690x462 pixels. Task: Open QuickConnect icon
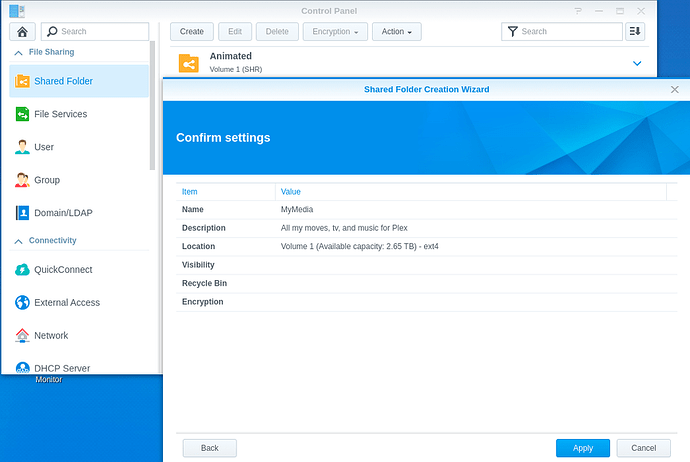pos(22,269)
